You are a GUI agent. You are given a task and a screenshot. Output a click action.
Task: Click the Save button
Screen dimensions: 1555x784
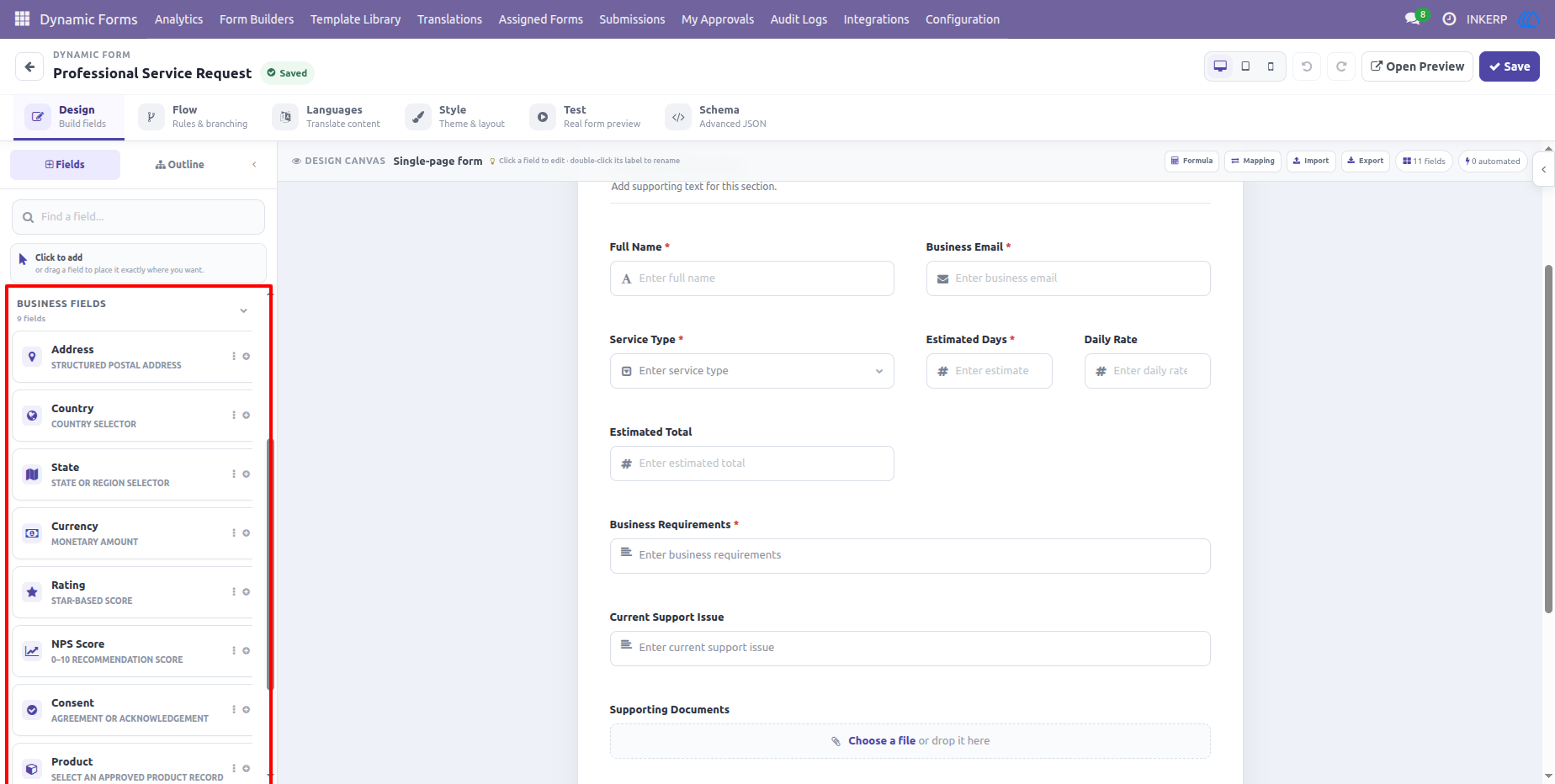tap(1510, 66)
